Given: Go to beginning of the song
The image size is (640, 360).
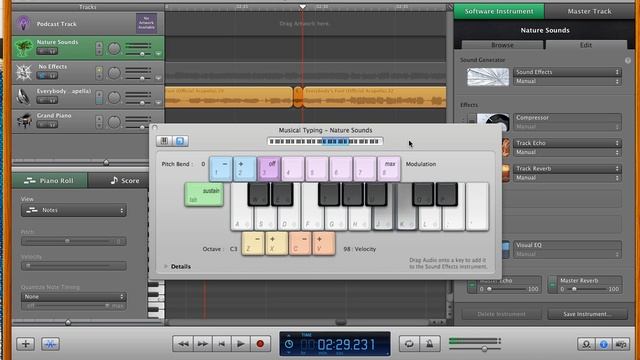Looking at the screenshot, I should point(221,344).
